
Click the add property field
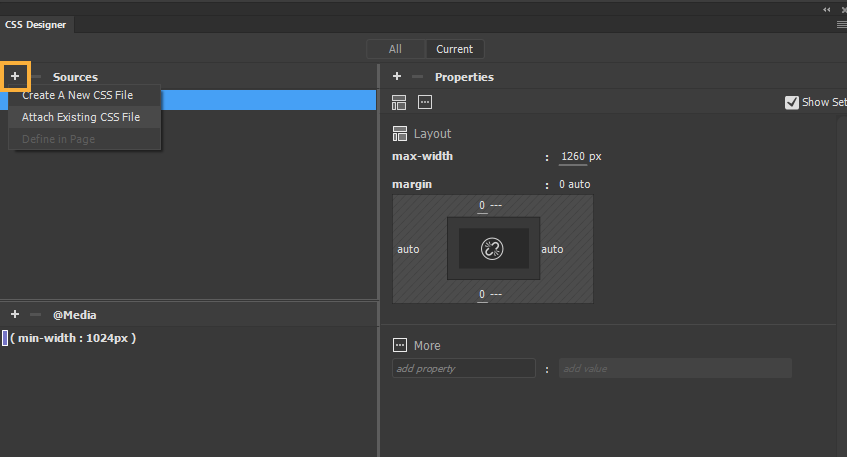463,369
